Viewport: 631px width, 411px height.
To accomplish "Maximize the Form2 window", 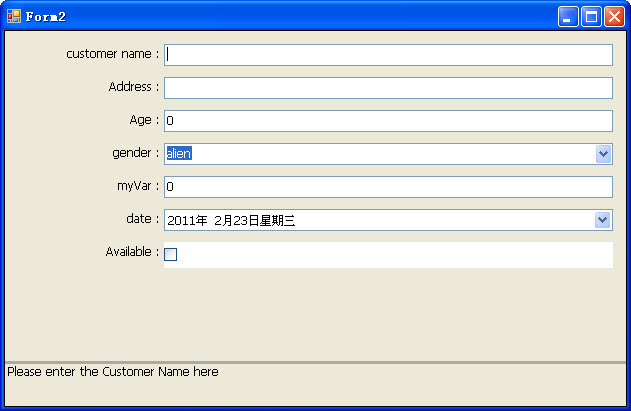I will pos(591,16).
